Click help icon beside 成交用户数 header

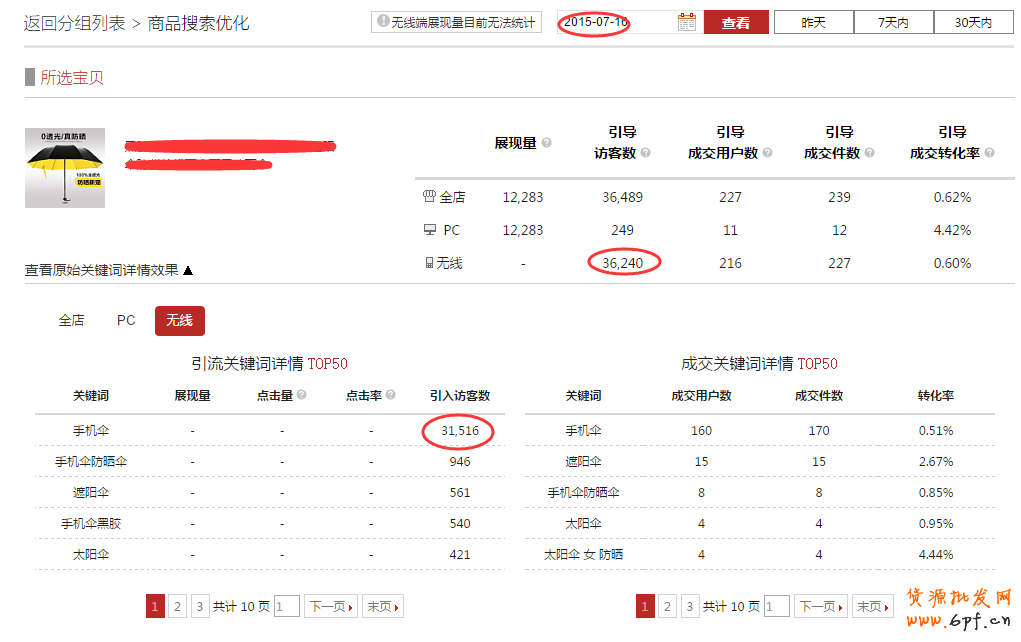[x=766, y=153]
